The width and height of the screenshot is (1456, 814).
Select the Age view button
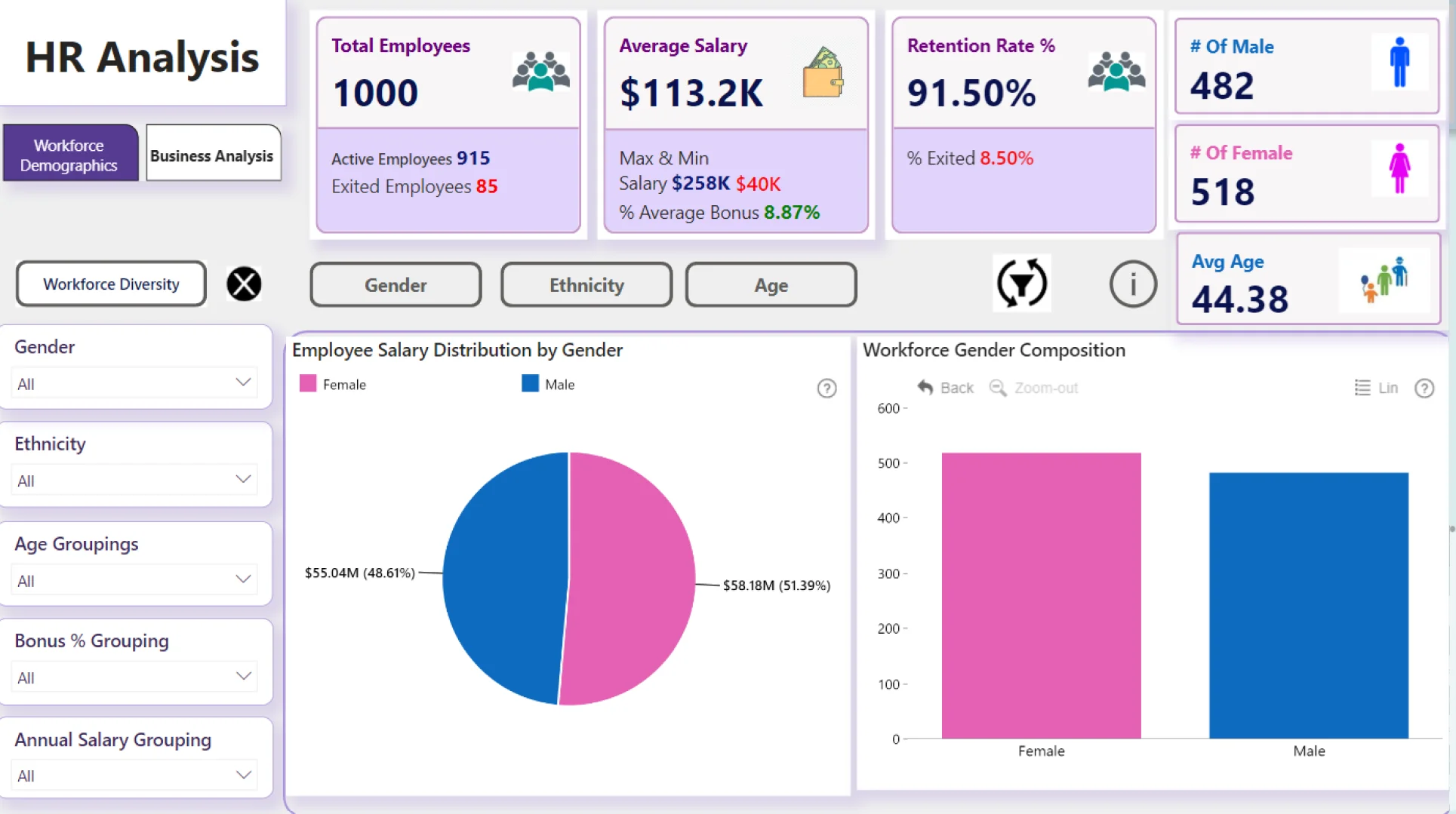click(771, 285)
